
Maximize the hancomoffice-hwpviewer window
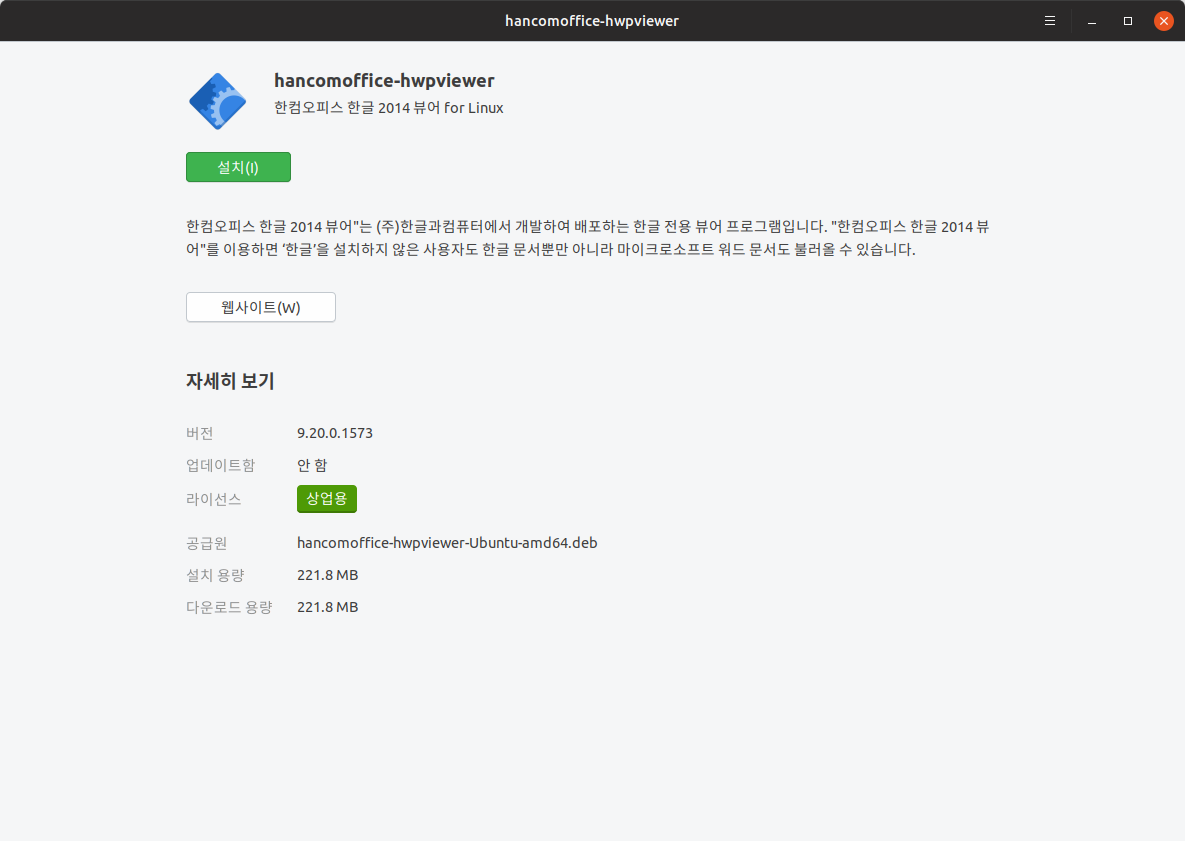pos(1128,21)
